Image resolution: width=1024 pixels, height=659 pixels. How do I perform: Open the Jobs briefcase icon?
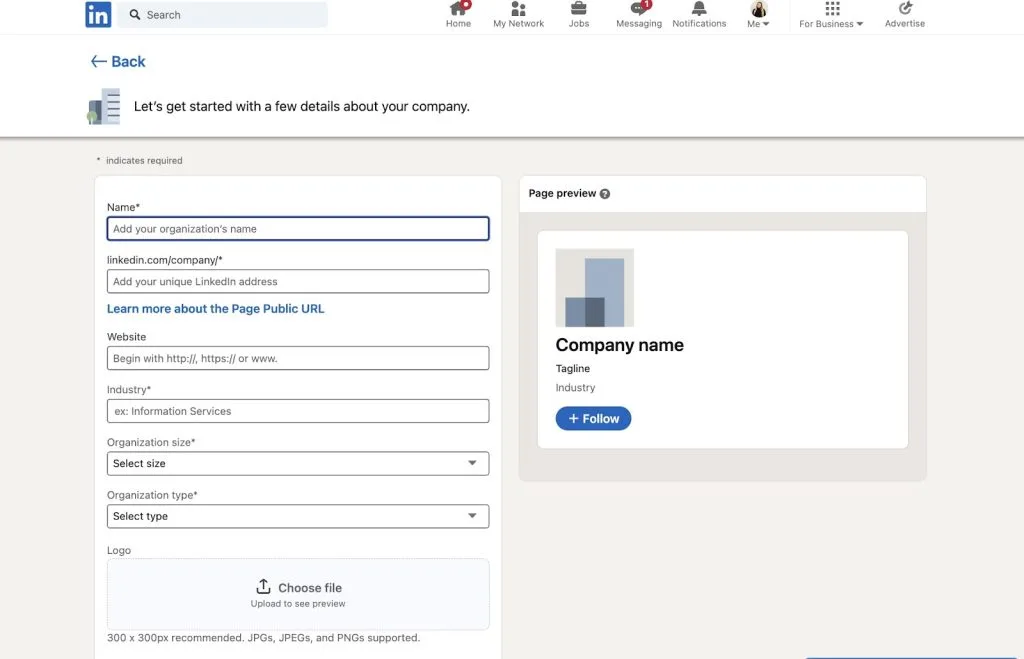point(579,8)
